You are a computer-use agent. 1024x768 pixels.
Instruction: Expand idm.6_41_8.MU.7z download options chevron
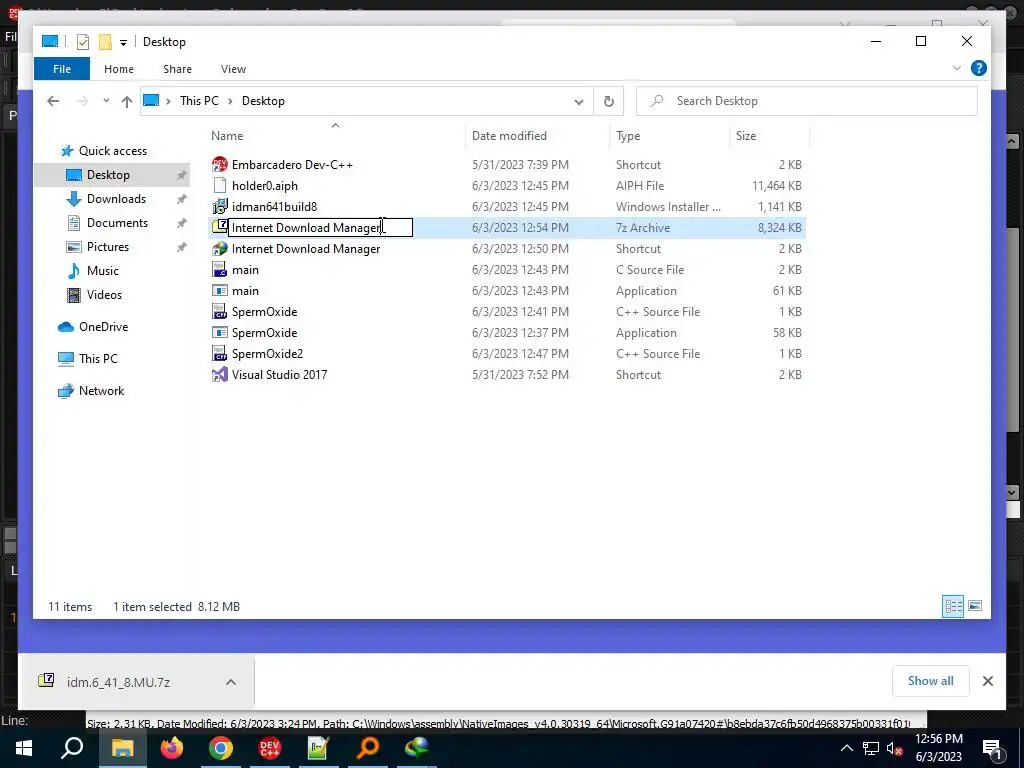(231, 682)
